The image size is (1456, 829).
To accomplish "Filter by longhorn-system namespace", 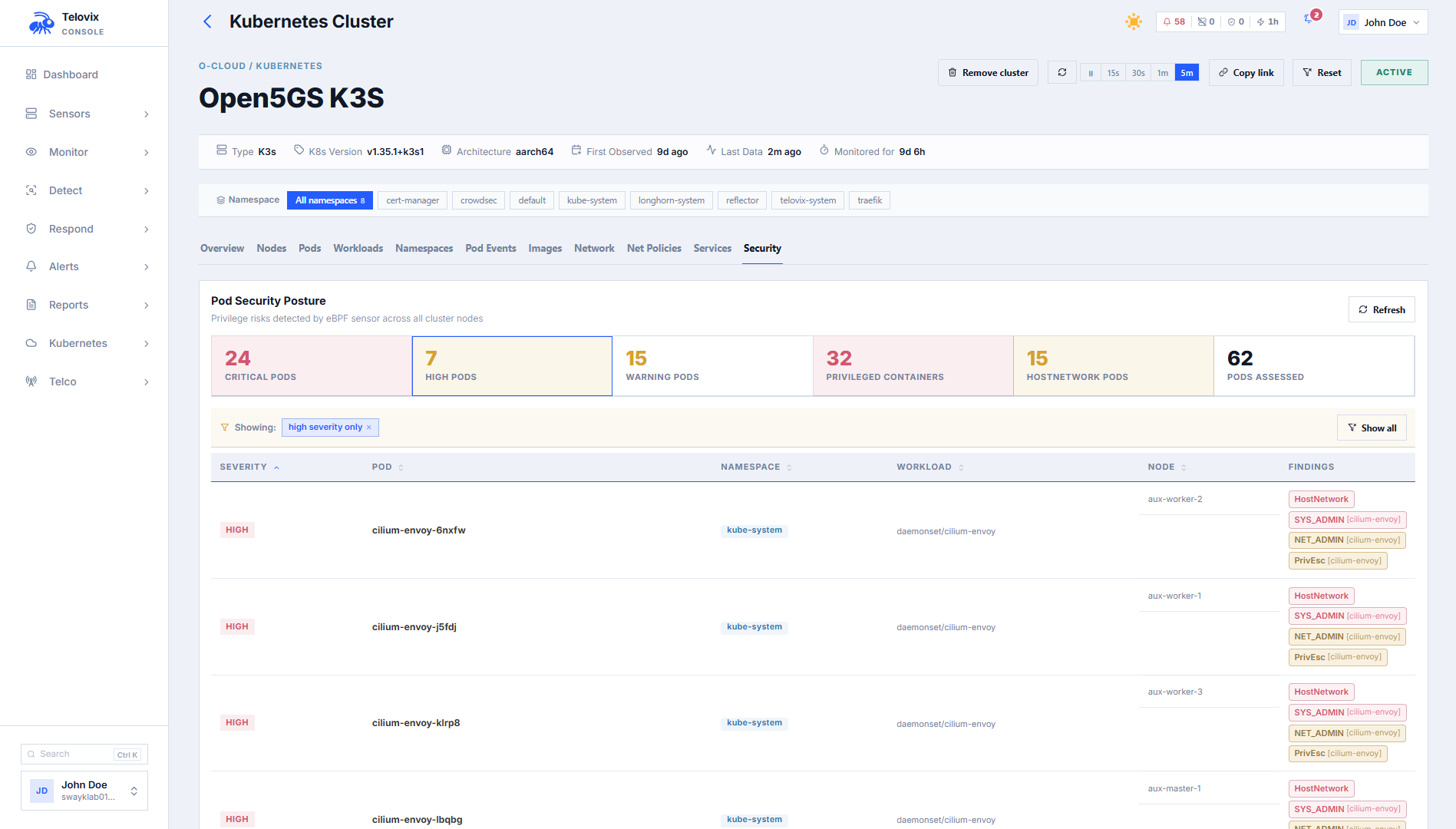I will [672, 200].
